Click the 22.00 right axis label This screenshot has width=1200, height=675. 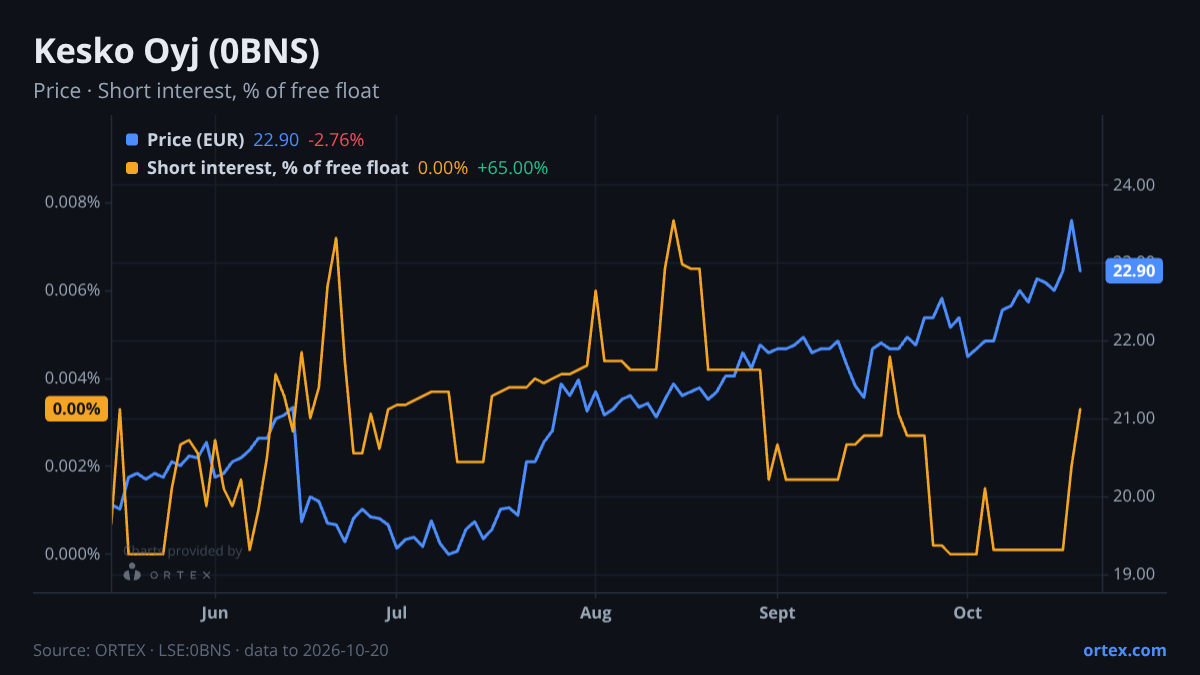point(1133,341)
